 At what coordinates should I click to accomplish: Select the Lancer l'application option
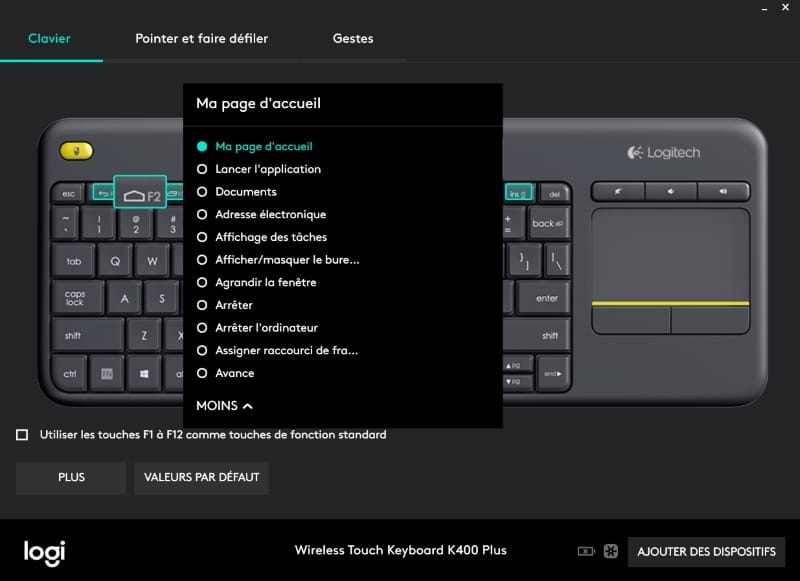[x=259, y=169]
